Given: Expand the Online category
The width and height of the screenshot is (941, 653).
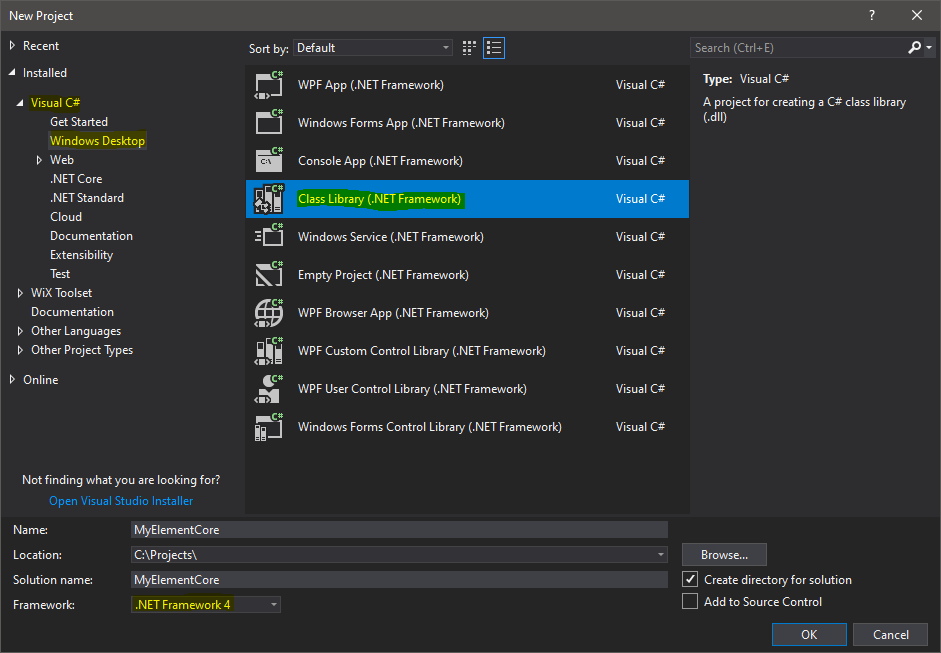Looking at the screenshot, I should click(x=13, y=380).
